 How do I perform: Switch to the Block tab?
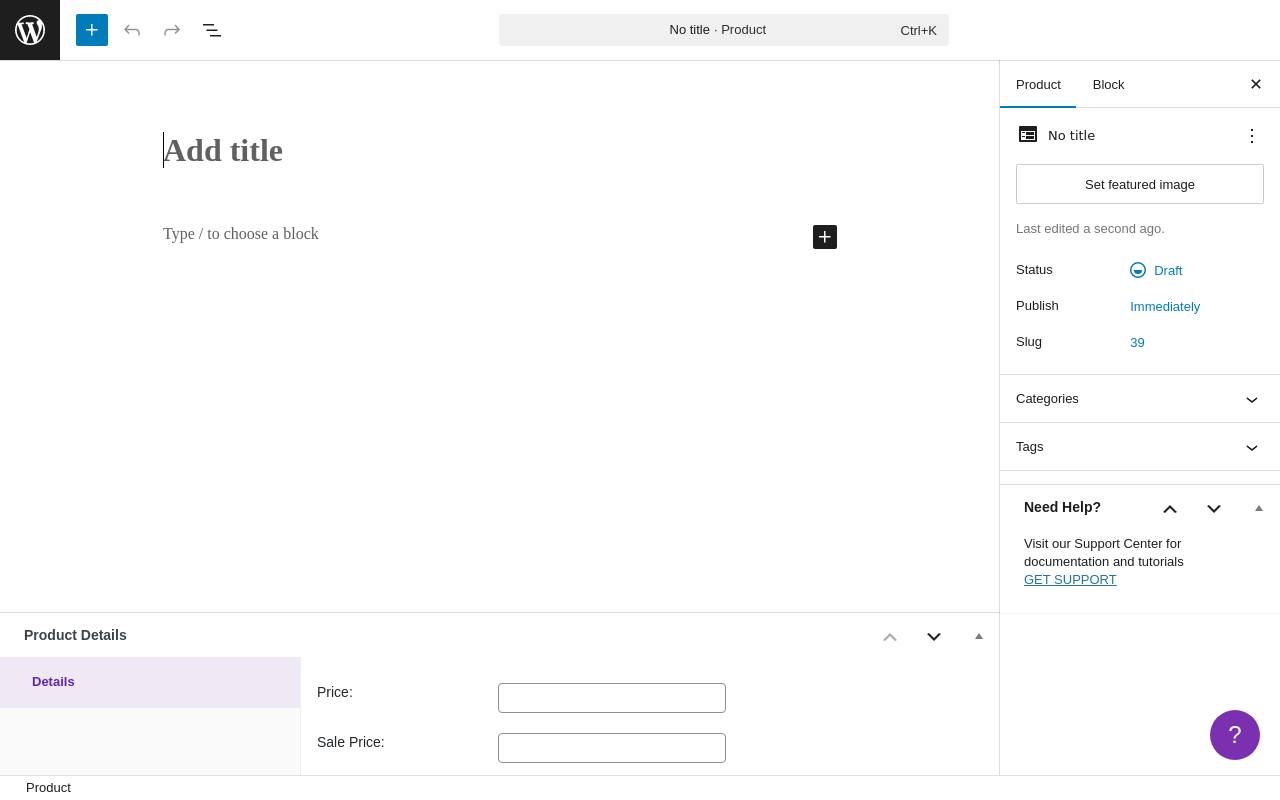coord(1108,84)
